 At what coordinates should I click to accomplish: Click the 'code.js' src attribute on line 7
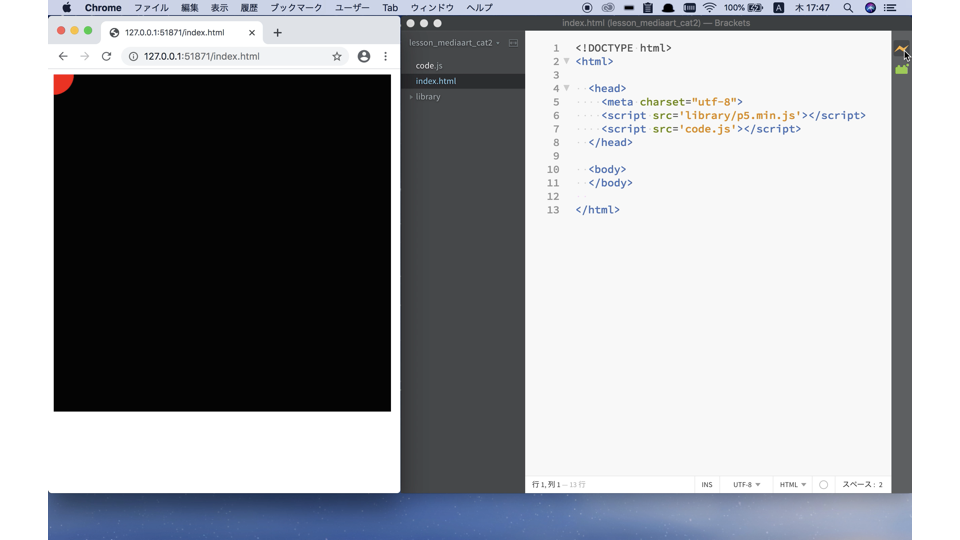tap(708, 129)
